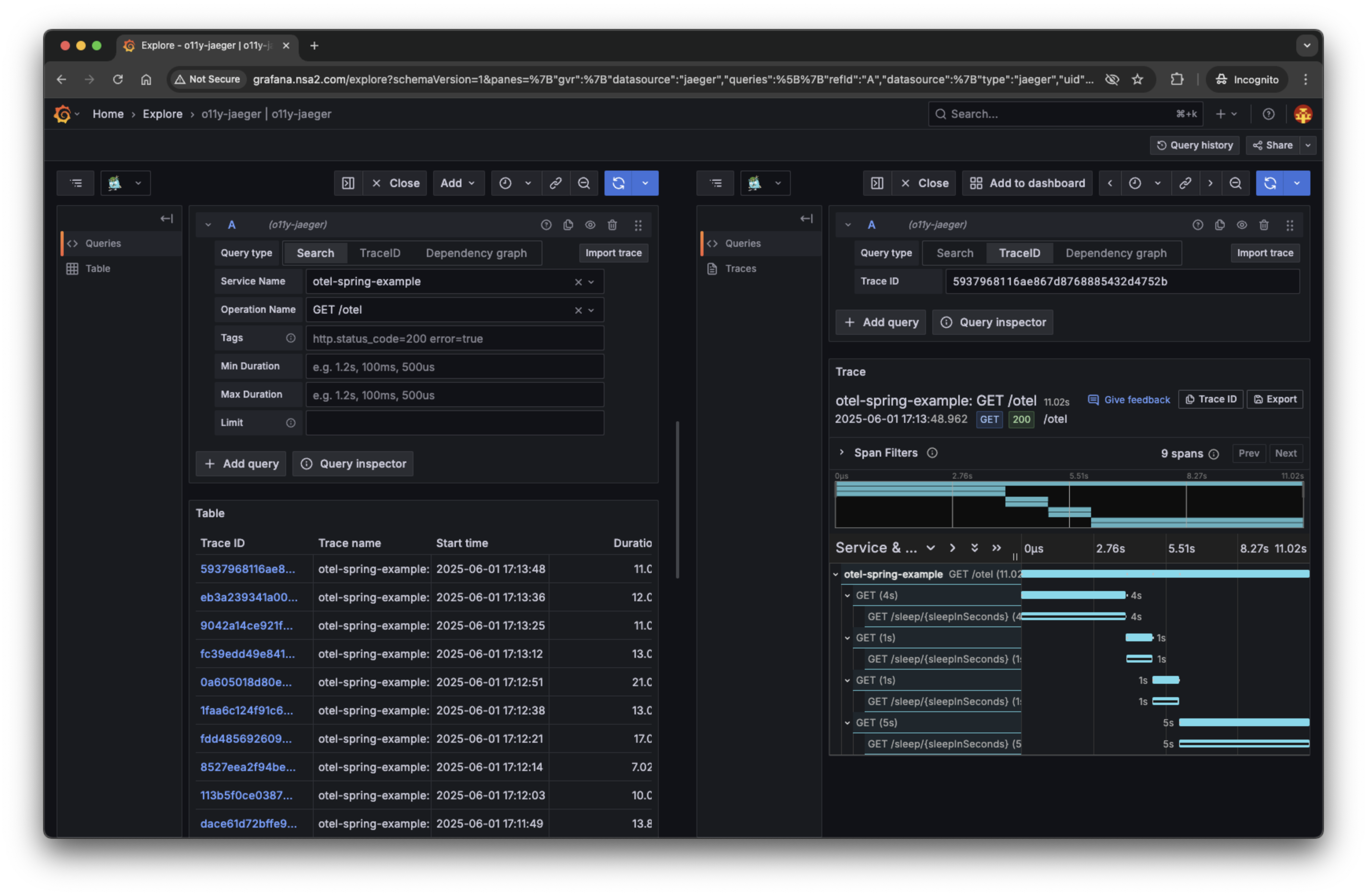Toggle visibility of query A in right pane

coord(1241,224)
